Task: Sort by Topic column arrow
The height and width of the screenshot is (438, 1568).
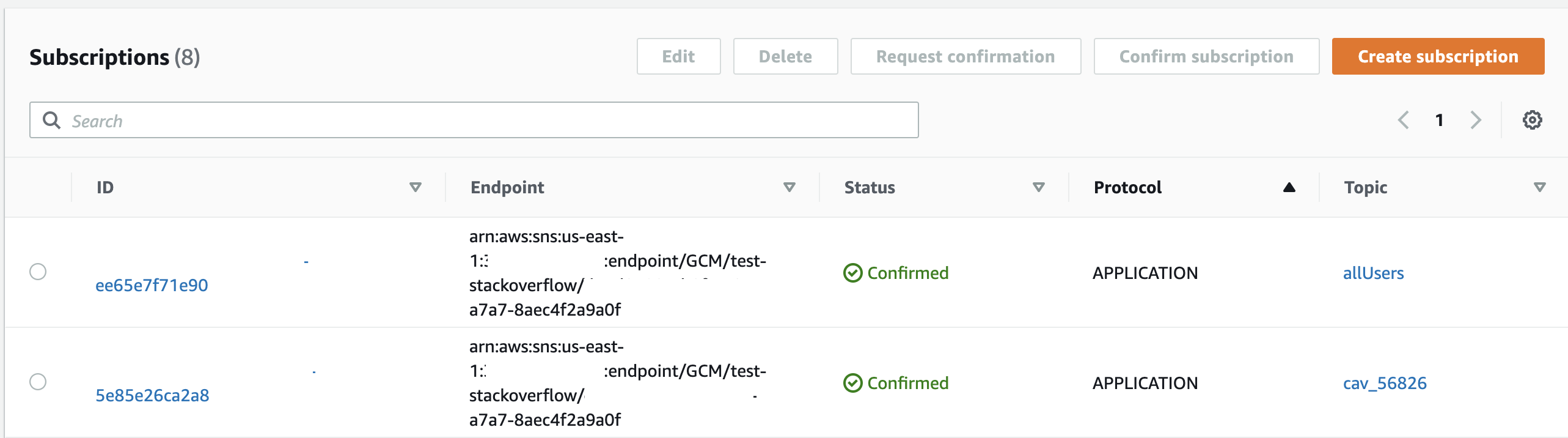Action: (1540, 187)
